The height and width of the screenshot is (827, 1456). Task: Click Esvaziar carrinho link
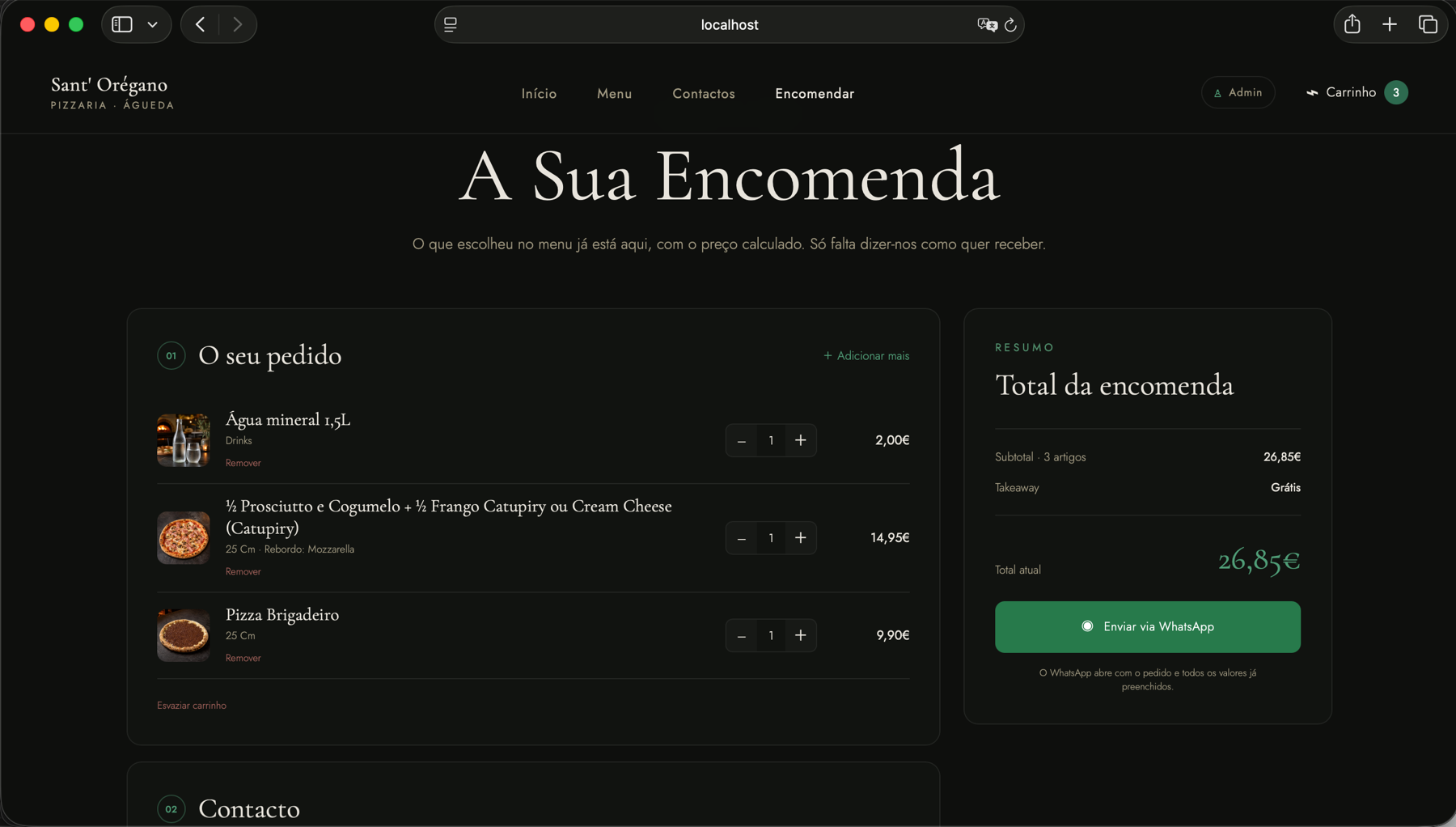tap(192, 706)
